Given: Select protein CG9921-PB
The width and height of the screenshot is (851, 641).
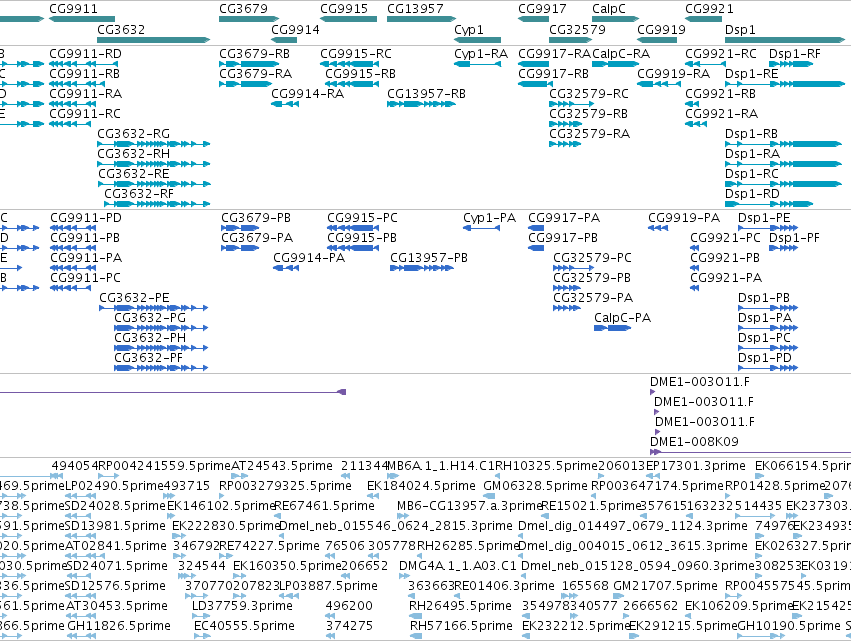Looking at the screenshot, I should [695, 268].
